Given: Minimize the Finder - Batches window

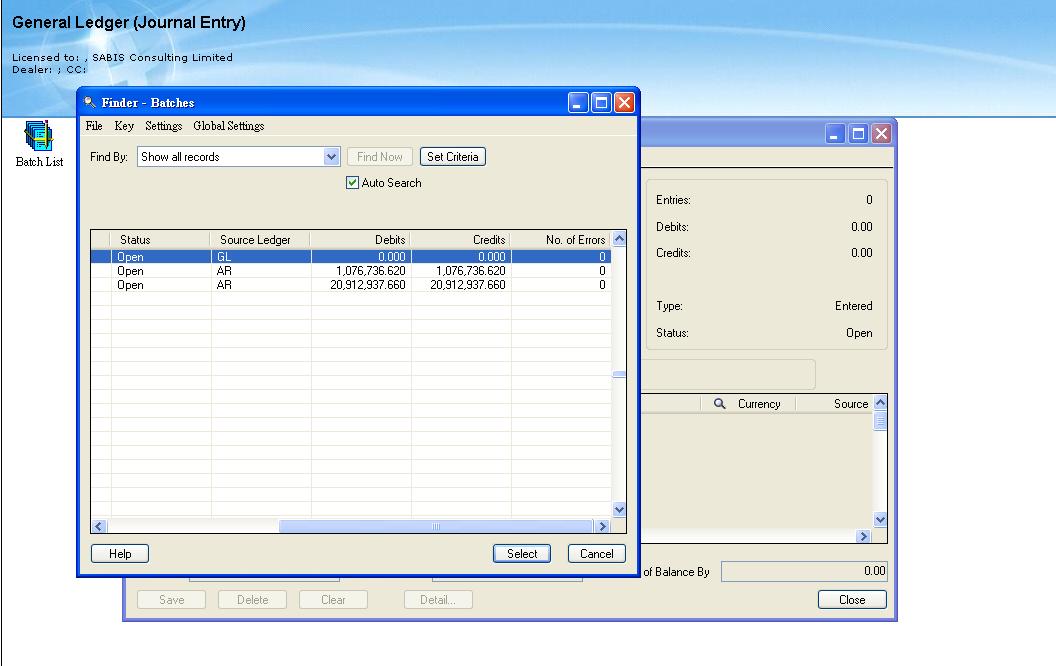Looking at the screenshot, I should pos(579,102).
